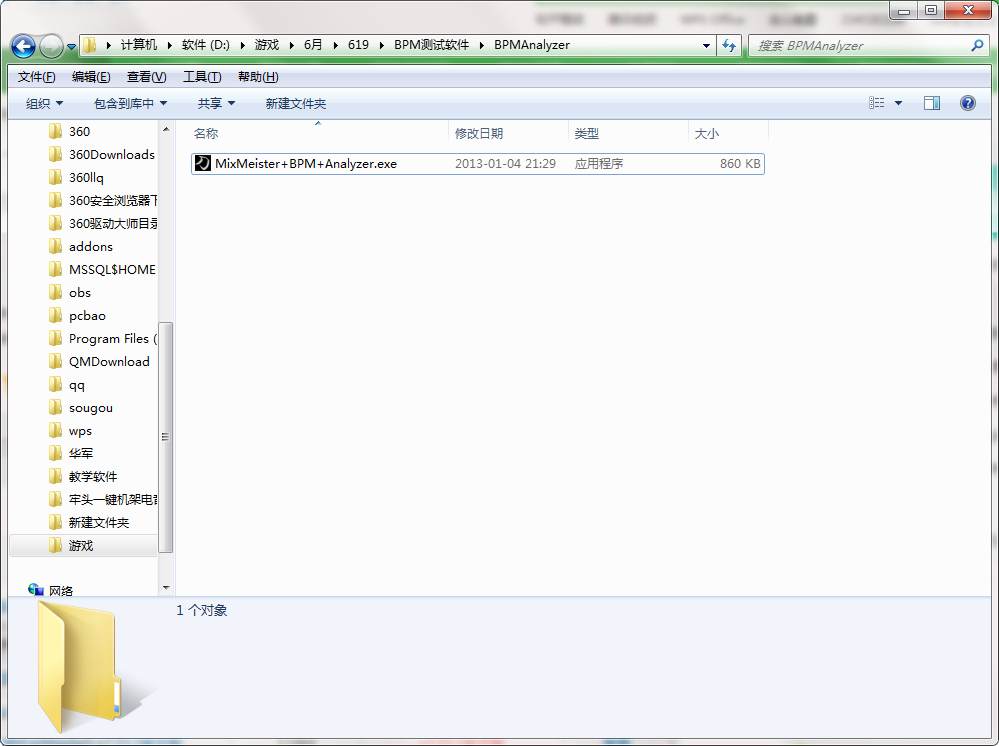The image size is (999, 746).
Task: Open the 编辑(E) menu
Action: [91, 77]
